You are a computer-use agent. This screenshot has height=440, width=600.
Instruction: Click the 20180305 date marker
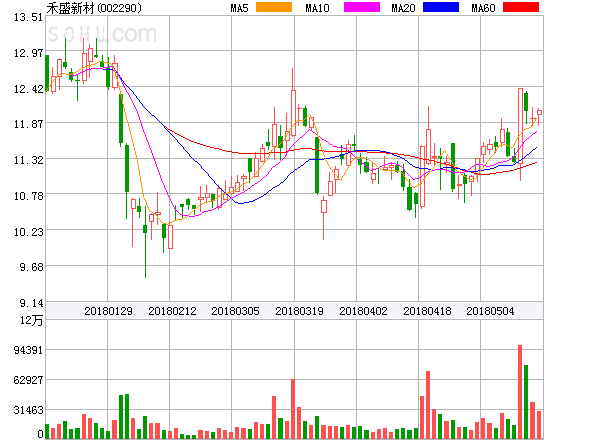tap(235, 311)
